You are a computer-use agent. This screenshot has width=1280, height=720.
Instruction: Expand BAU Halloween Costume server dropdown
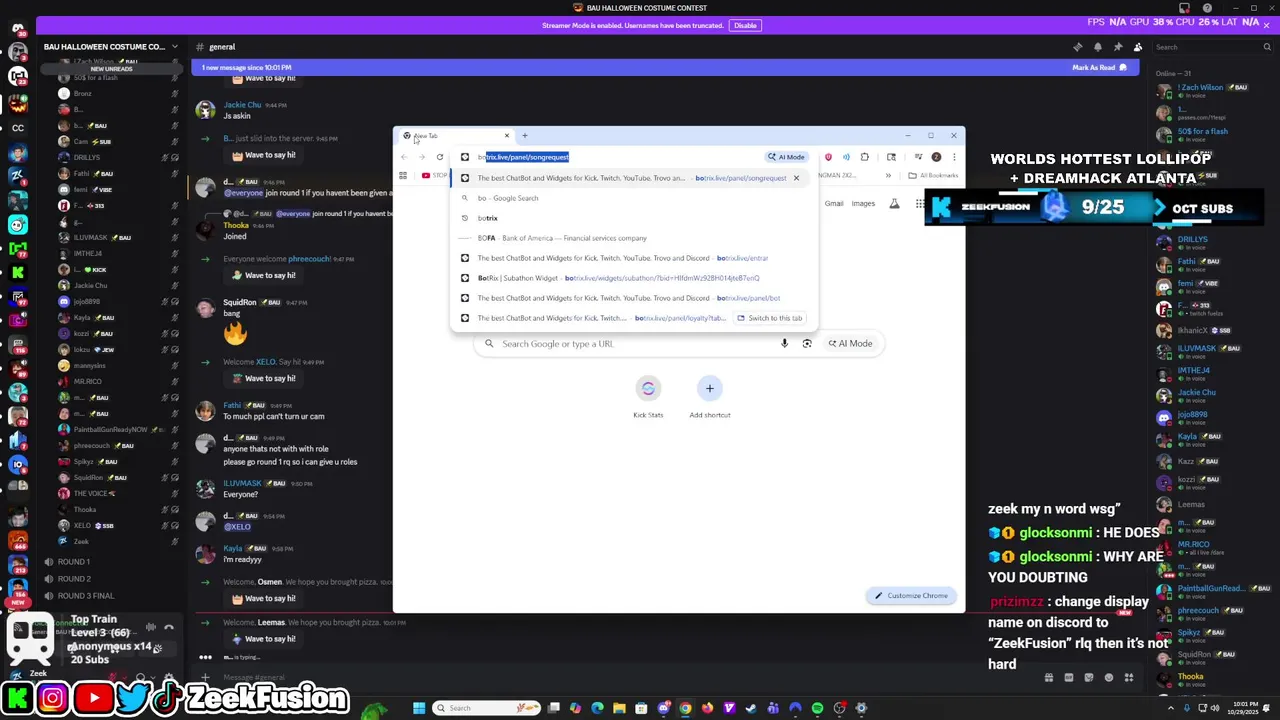[x=174, y=47]
